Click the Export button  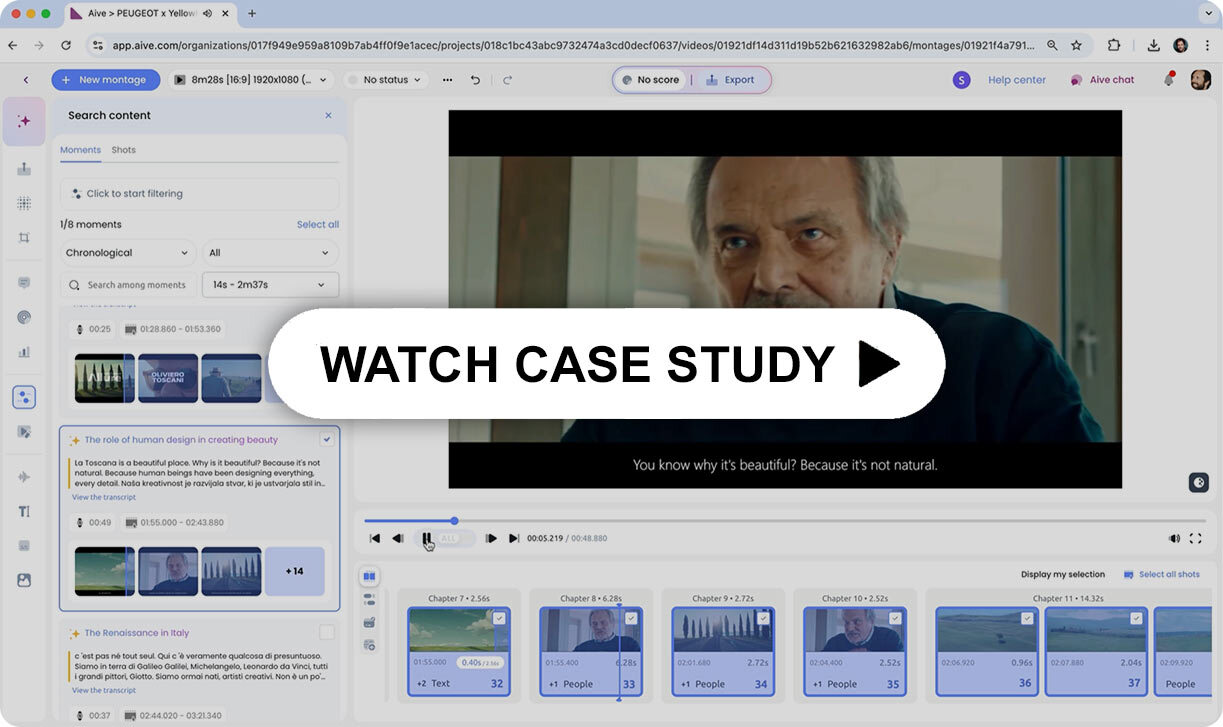coord(731,80)
